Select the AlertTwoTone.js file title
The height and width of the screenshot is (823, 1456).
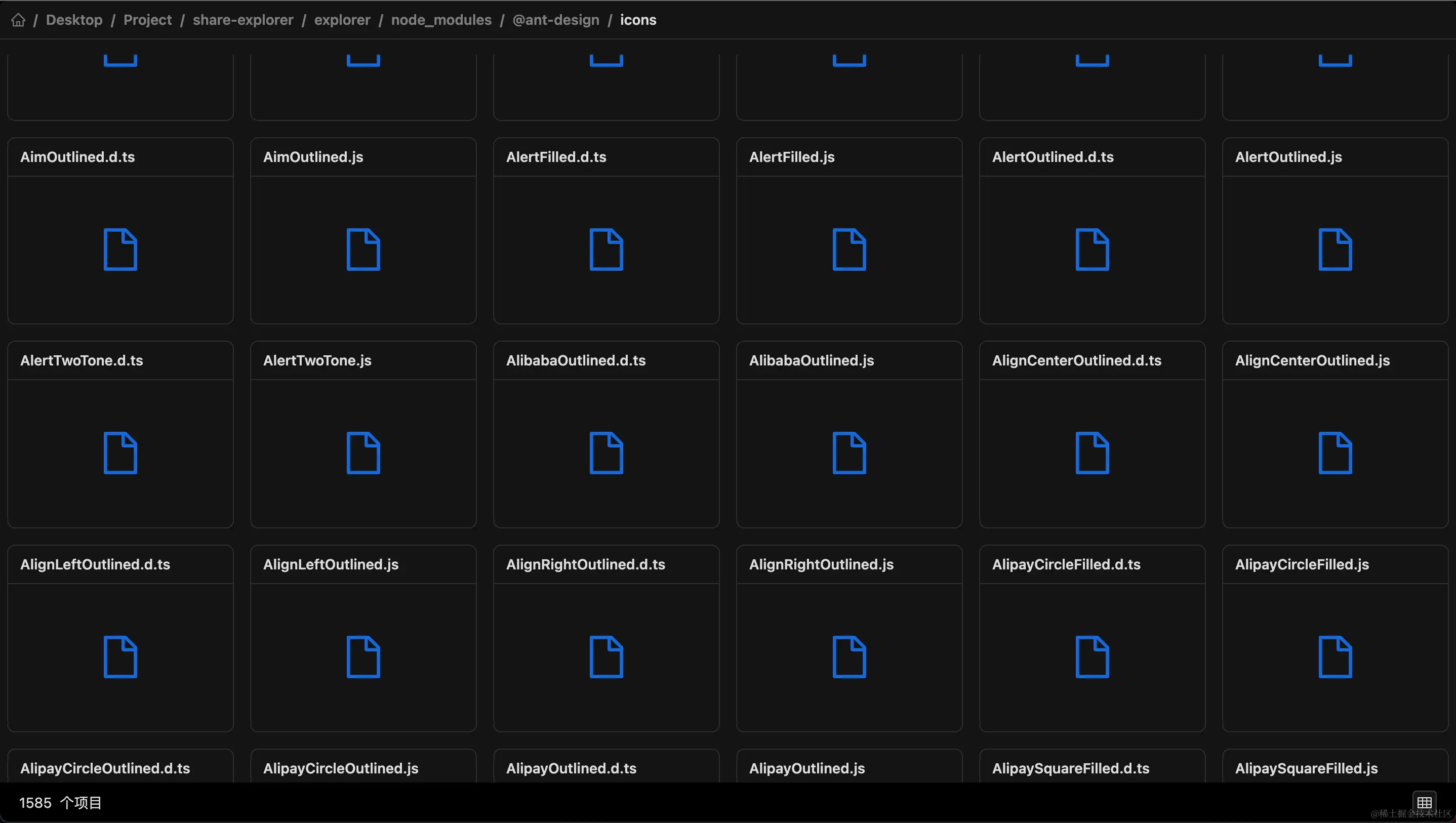317,360
